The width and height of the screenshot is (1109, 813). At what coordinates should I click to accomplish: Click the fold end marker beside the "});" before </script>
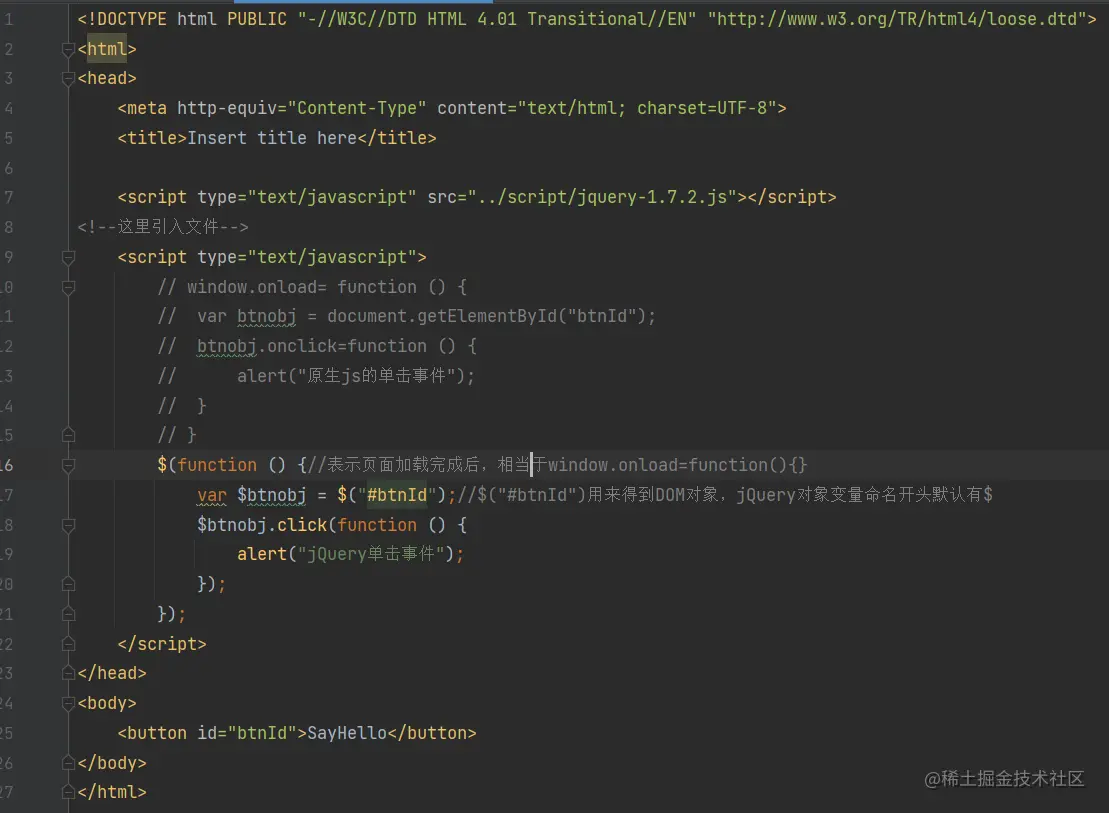click(69, 614)
